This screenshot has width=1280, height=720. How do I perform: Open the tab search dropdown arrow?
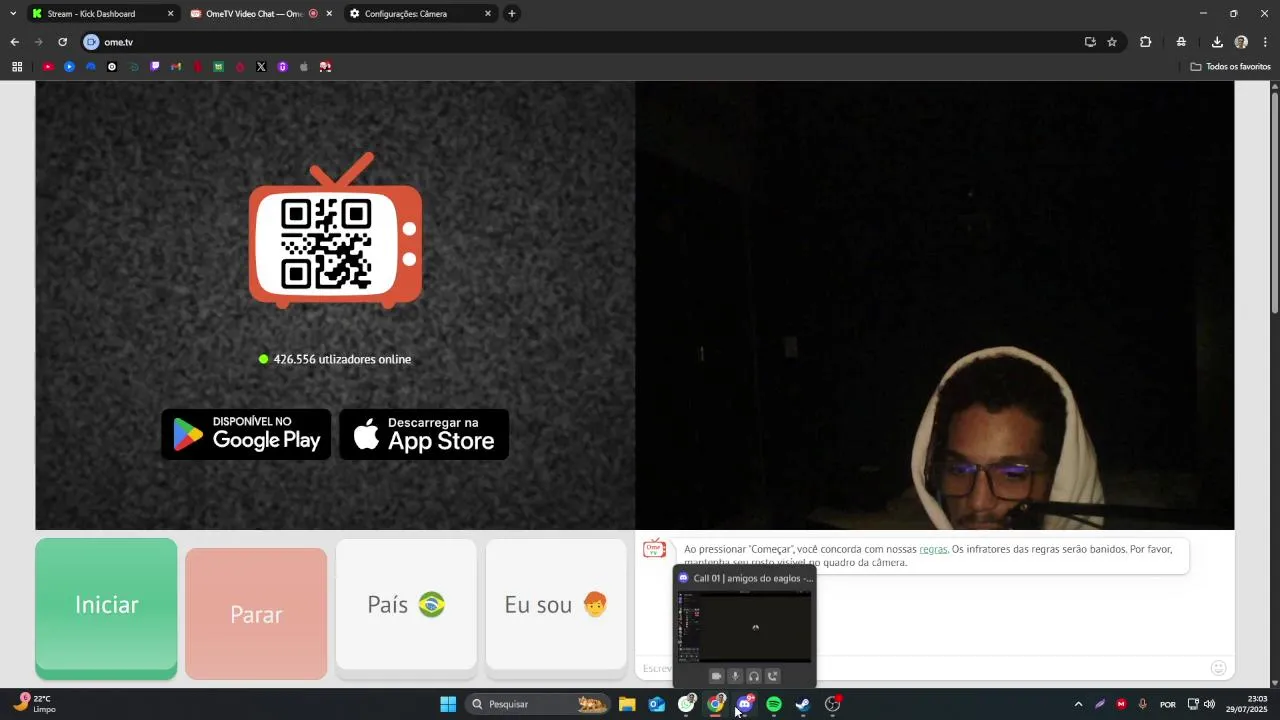pyautogui.click(x=12, y=14)
